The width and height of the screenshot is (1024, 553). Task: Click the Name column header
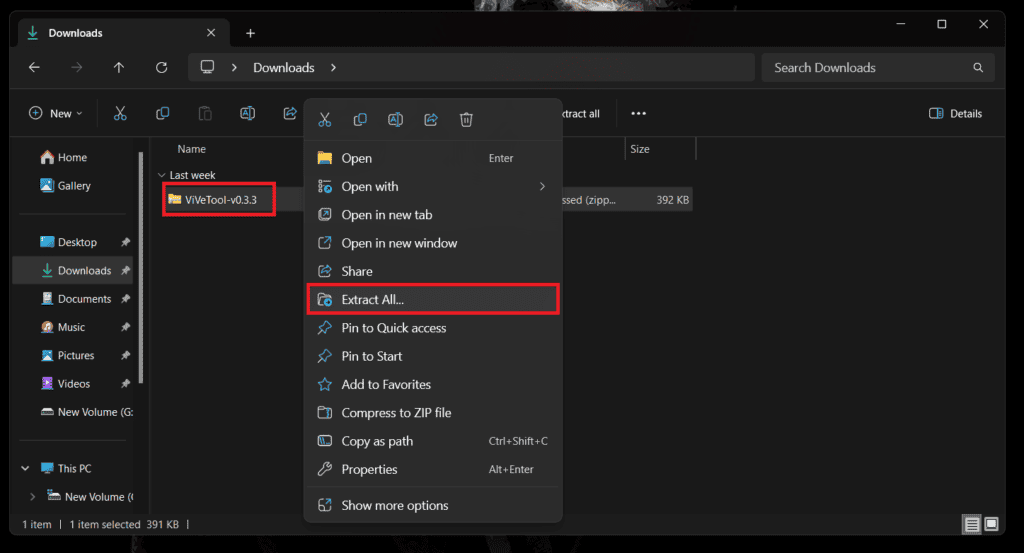(191, 149)
